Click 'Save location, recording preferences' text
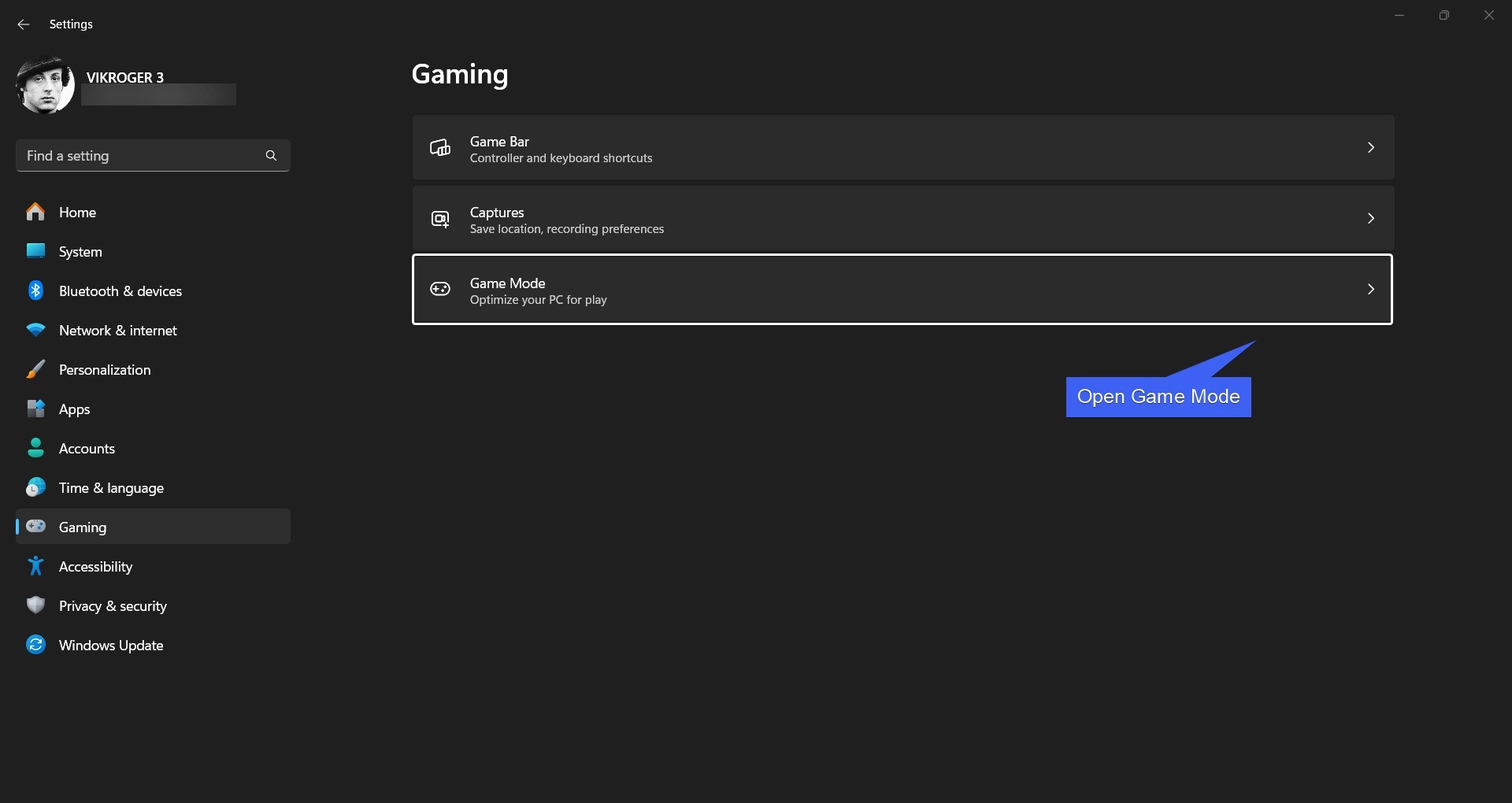 (567, 229)
